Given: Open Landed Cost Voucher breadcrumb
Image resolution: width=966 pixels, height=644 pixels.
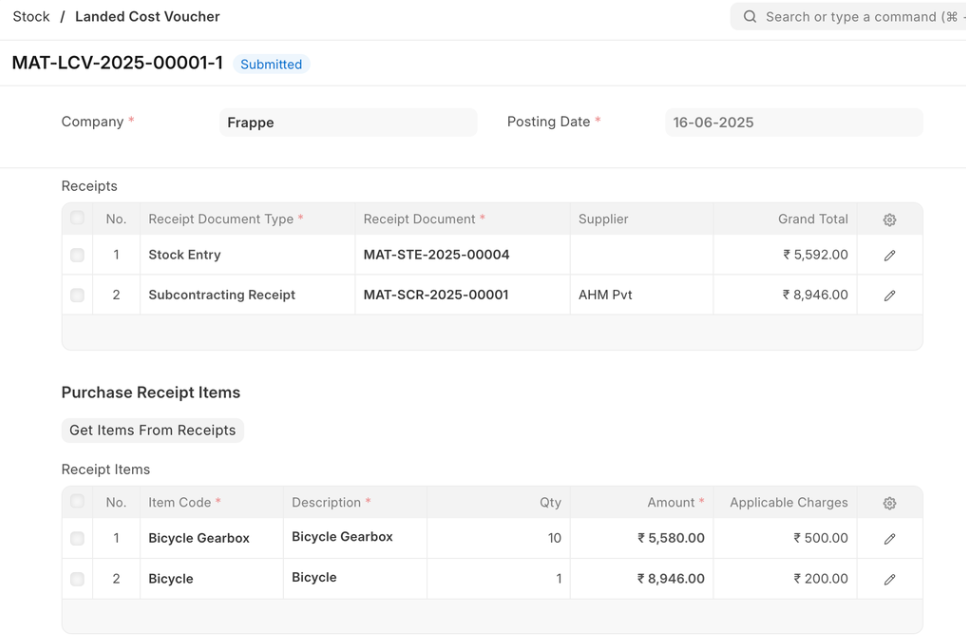Looking at the screenshot, I should click(x=147, y=17).
